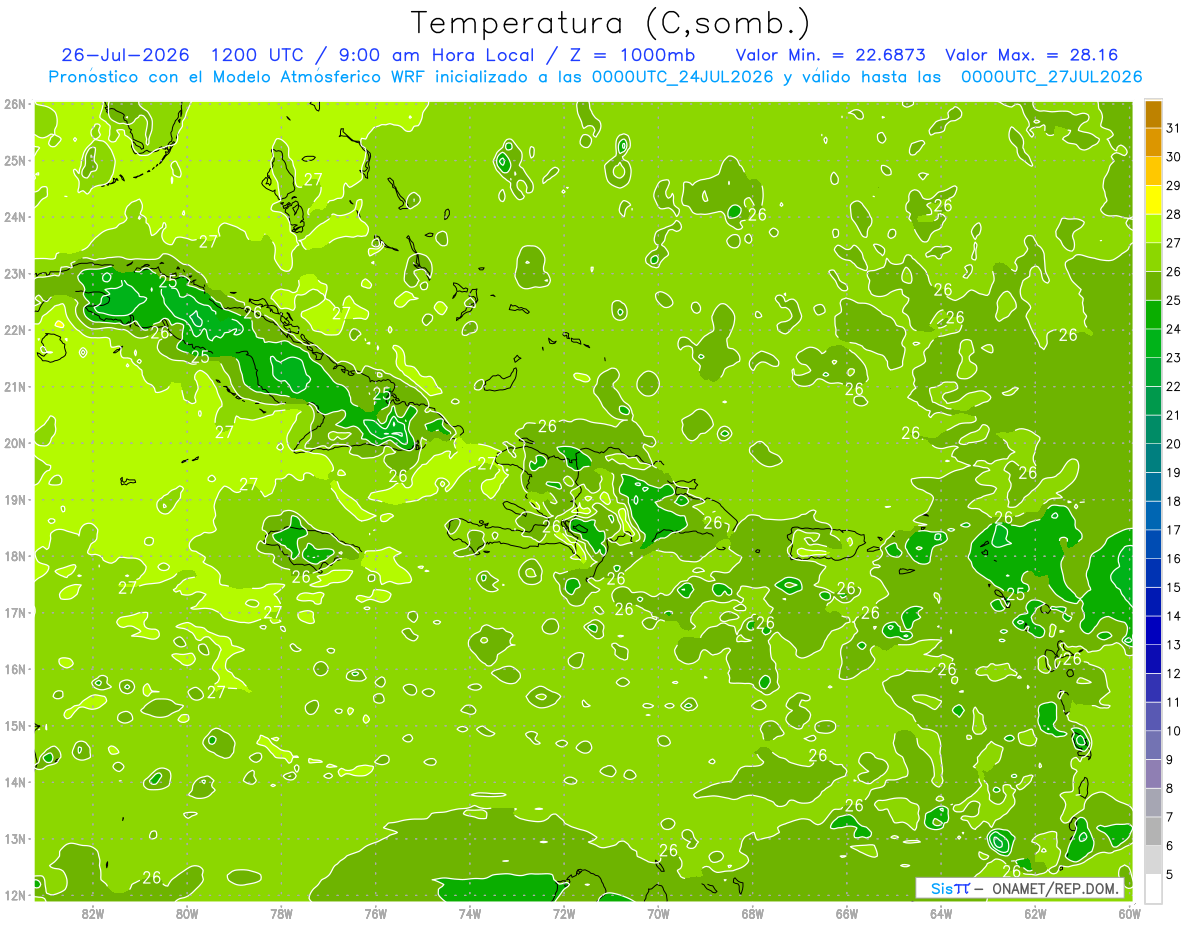The image size is (1200, 927).
Task: Click the "68W" longitude label
Action: (x=753, y=913)
